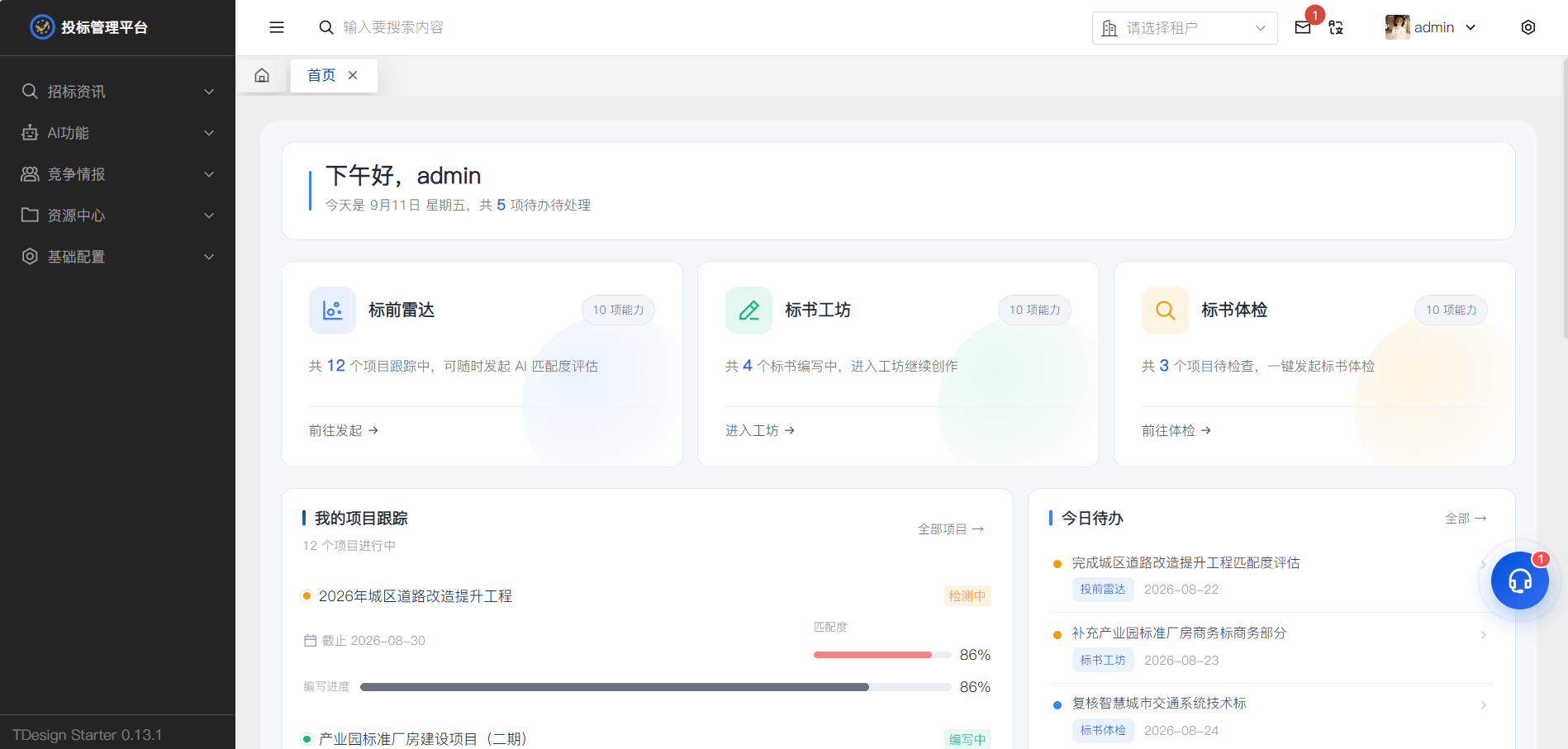Viewport: 1568px width, 749px height.
Task: Click the 前往发起 link
Action: [x=344, y=430]
